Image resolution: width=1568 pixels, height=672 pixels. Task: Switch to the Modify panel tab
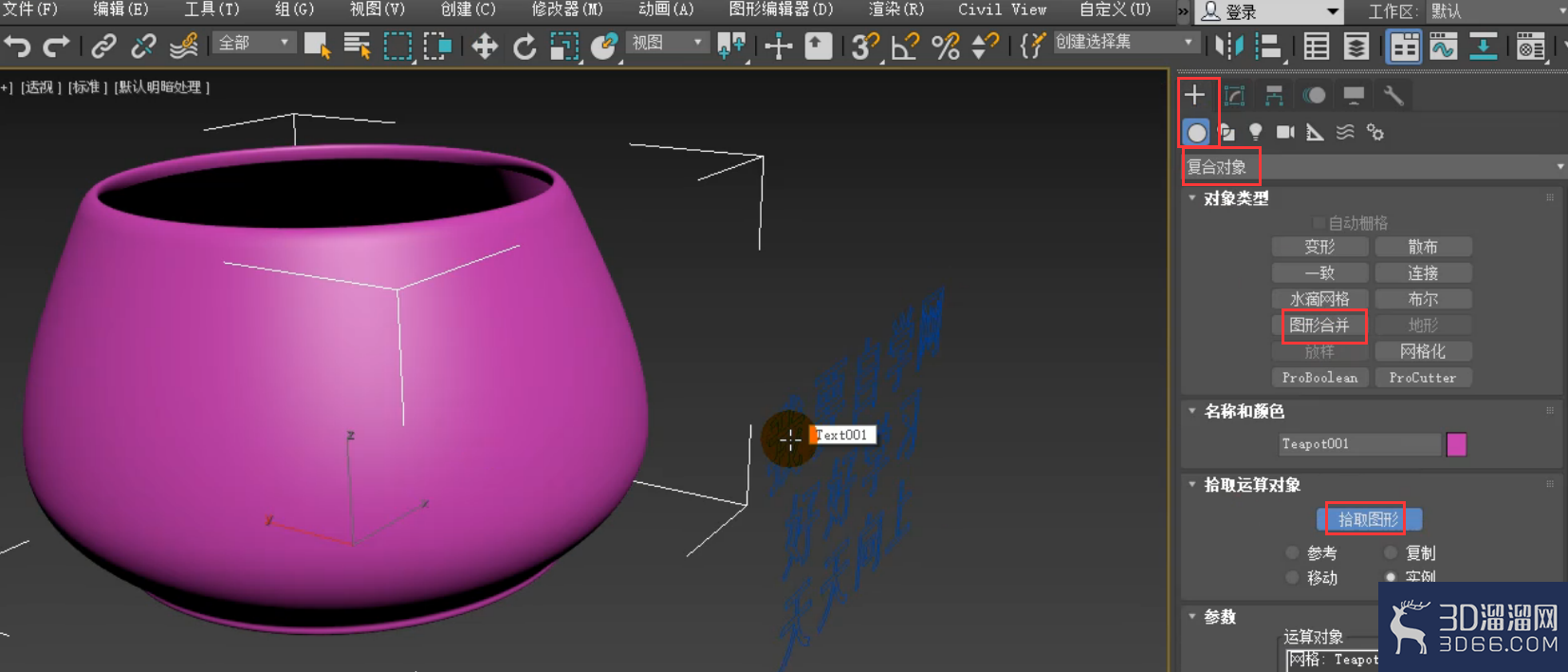pyautogui.click(x=1235, y=95)
